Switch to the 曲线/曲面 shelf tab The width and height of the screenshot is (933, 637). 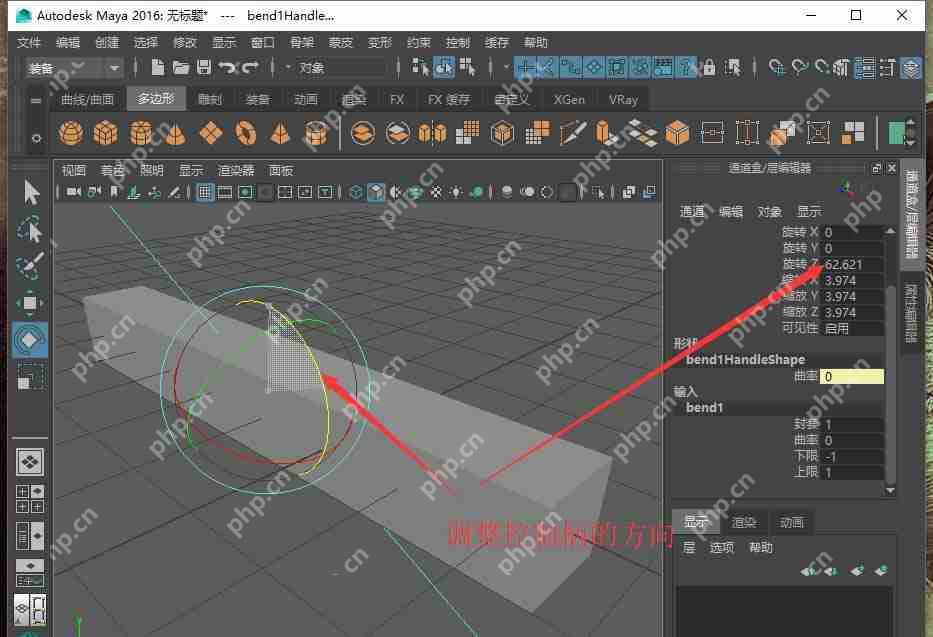[87, 99]
